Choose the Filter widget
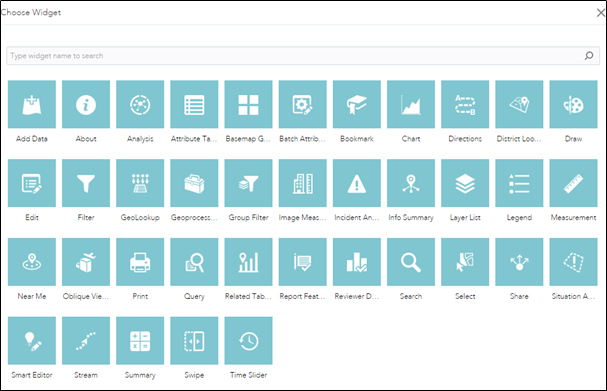The height and width of the screenshot is (391, 607). [86, 183]
